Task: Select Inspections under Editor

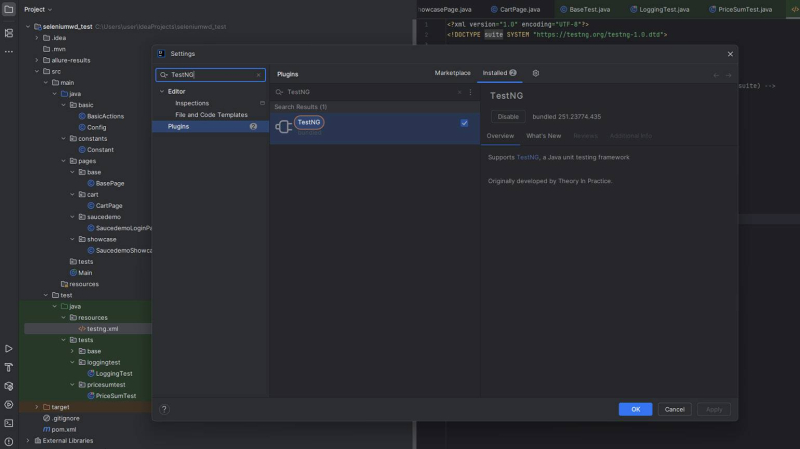Action: point(192,103)
